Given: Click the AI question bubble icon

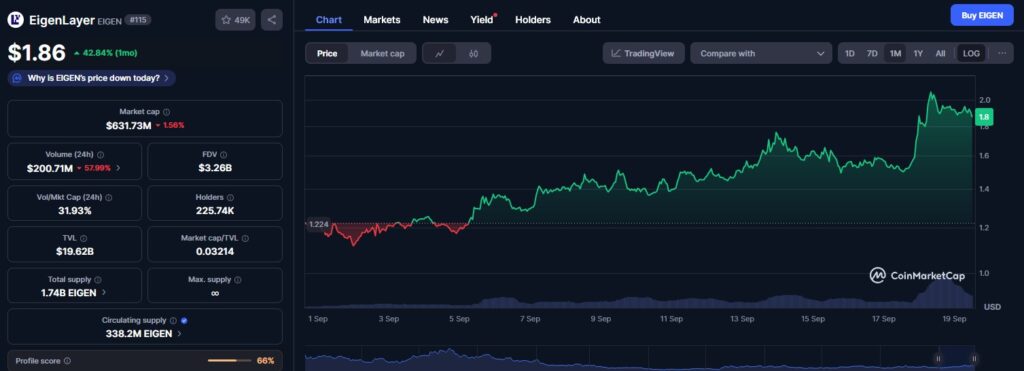Looking at the screenshot, I should pyautogui.click(x=18, y=78).
